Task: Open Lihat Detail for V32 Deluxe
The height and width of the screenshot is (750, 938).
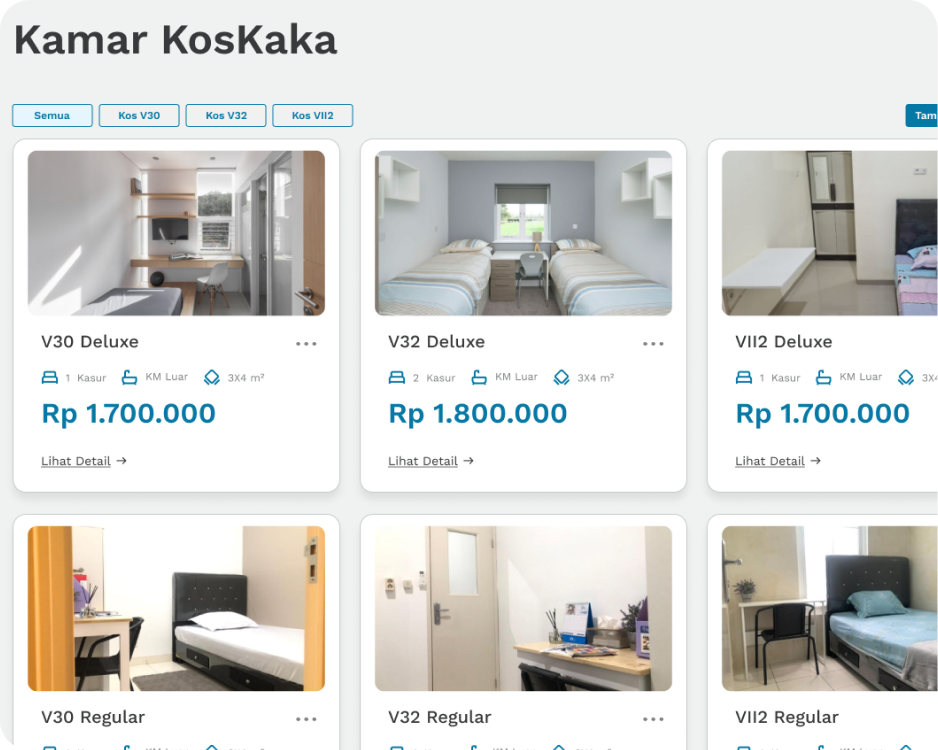Action: 431,461
